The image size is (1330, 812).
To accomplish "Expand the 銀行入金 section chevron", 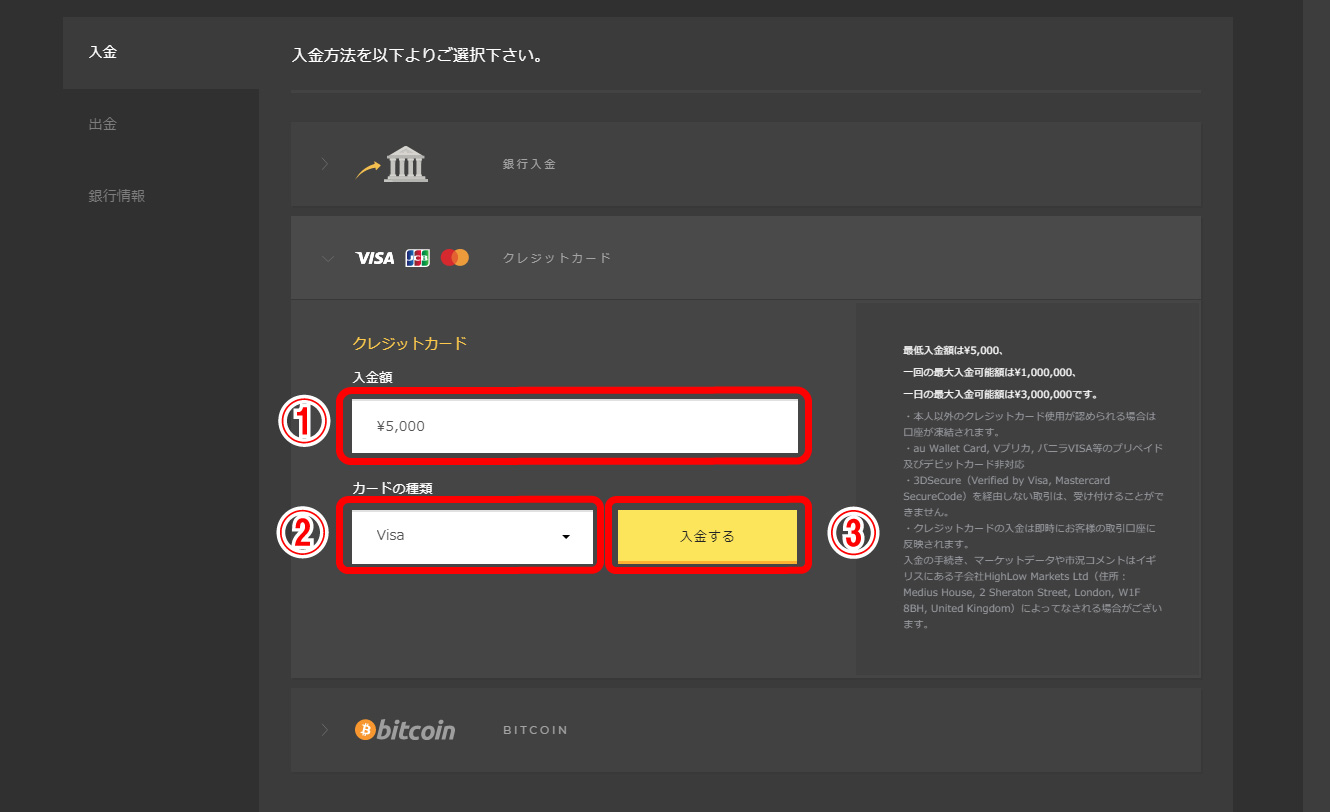I will 324,164.
